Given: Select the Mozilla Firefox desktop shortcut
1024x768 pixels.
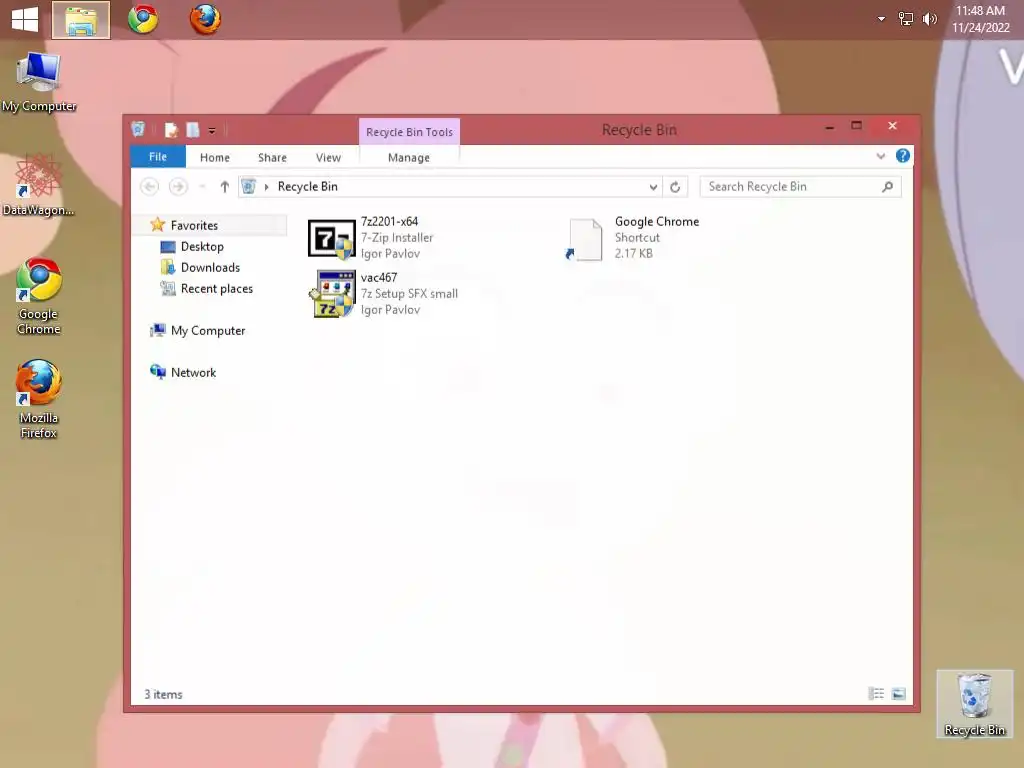Looking at the screenshot, I should (x=39, y=400).
